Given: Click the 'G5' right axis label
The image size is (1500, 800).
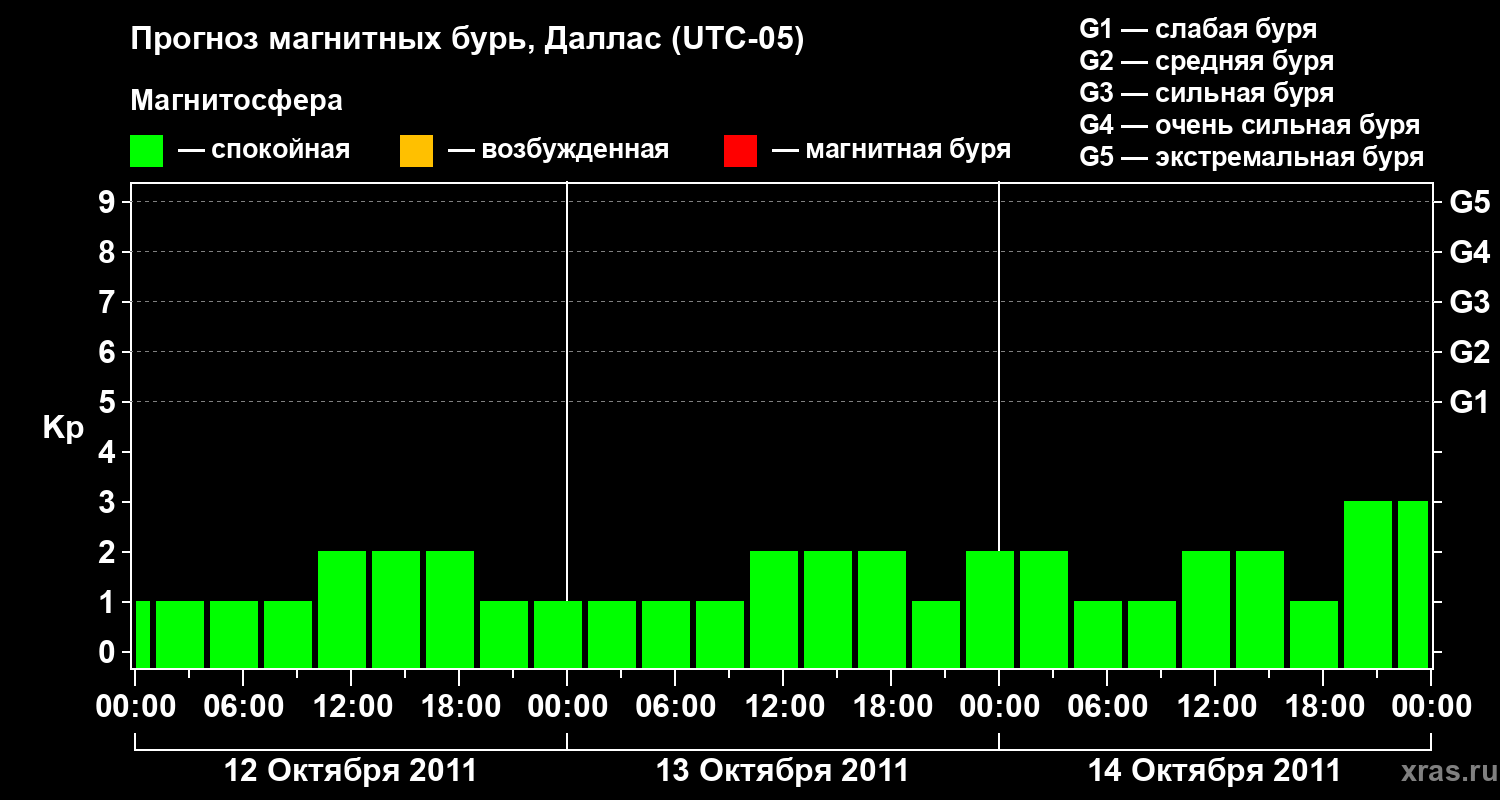Looking at the screenshot, I should click(1470, 202).
